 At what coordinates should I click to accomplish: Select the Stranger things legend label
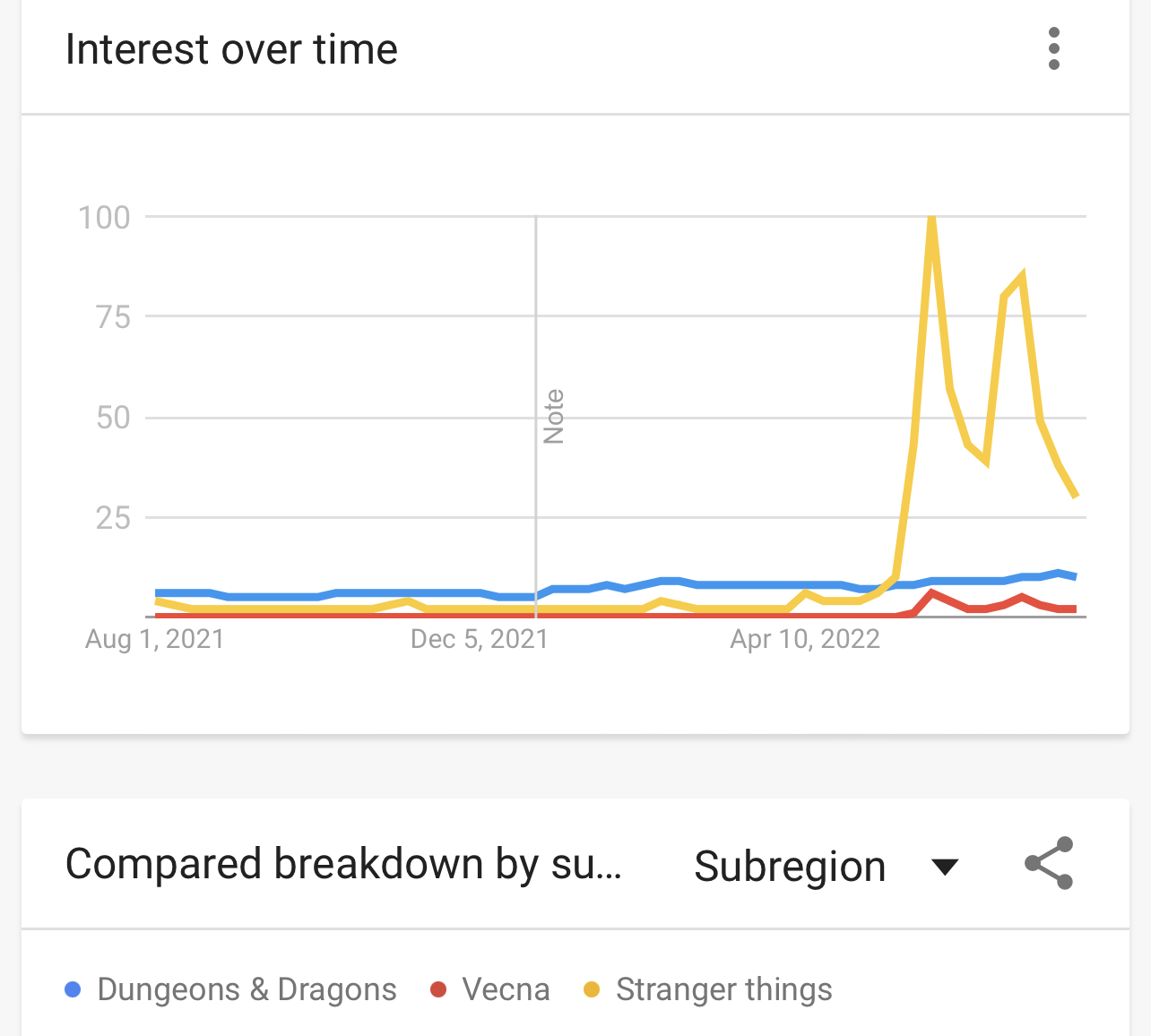pos(723,989)
